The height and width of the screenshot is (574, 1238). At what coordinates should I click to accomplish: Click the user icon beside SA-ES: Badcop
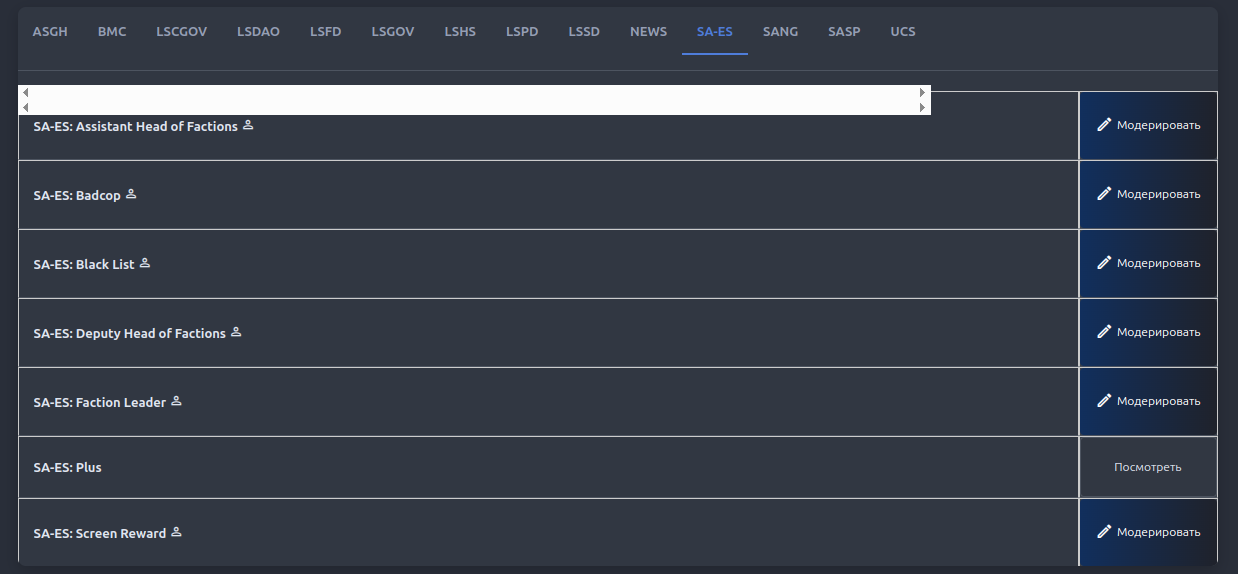[131, 194]
